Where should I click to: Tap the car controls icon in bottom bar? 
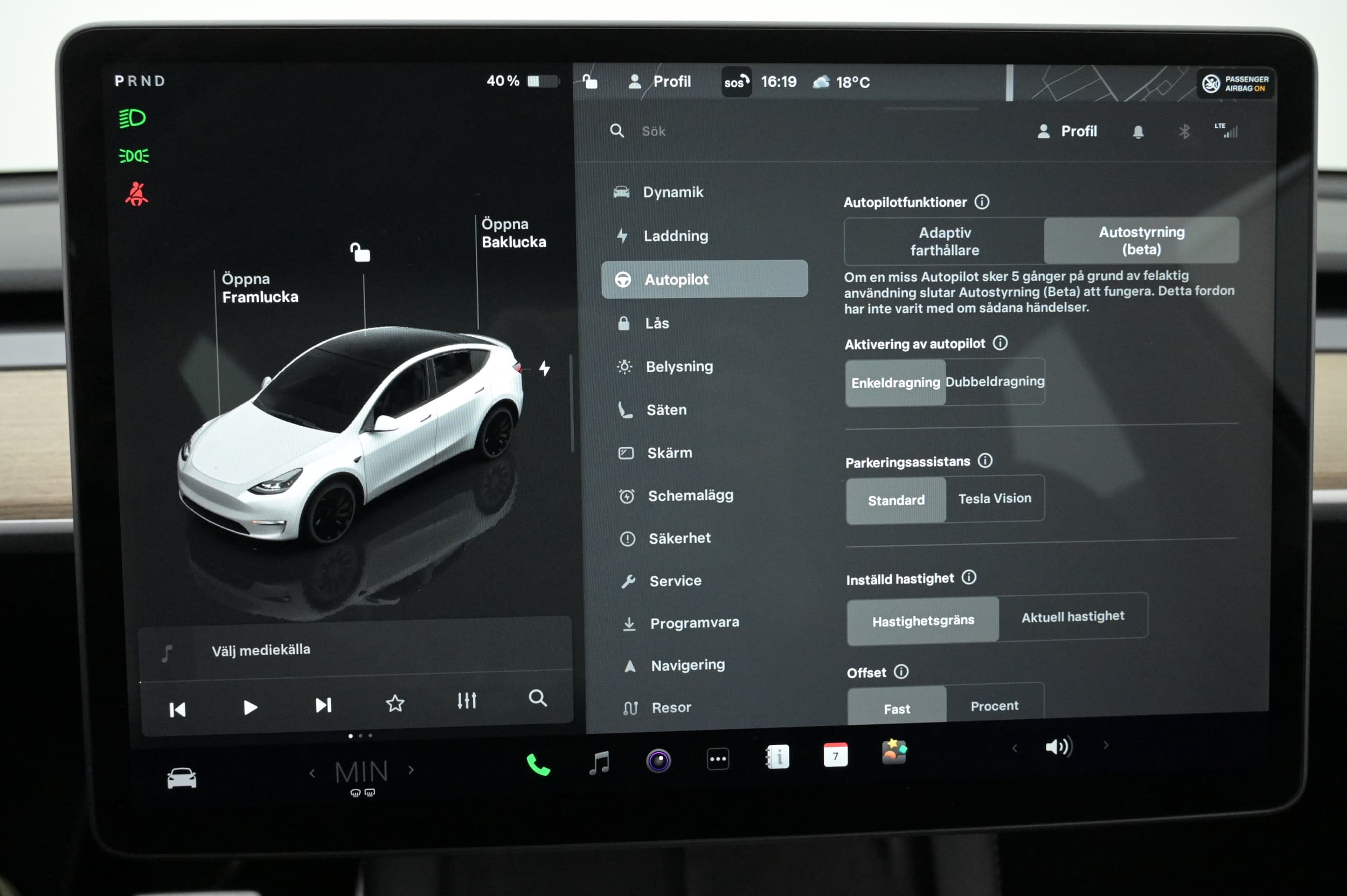182,779
